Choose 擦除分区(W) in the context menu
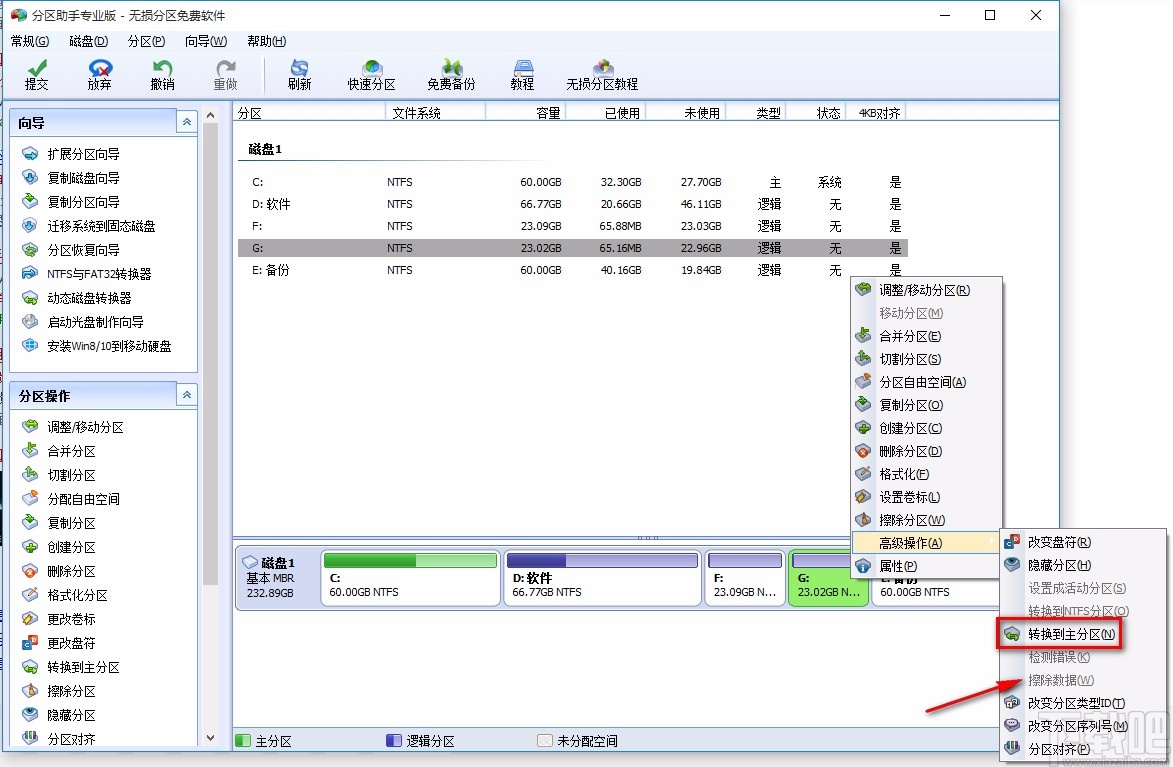 pos(926,520)
